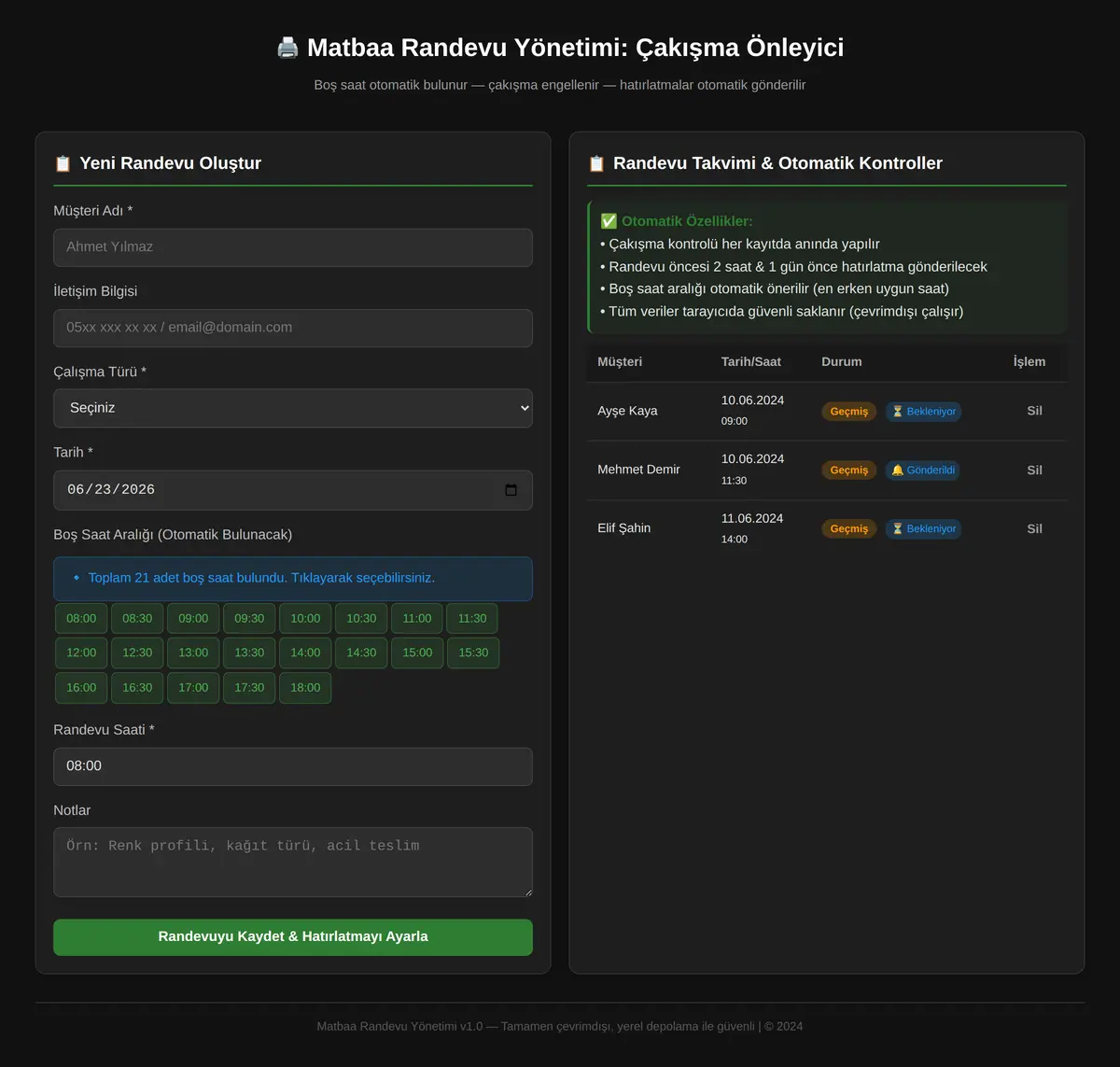Click Sil for Elif Şahin's appointment

(1034, 528)
